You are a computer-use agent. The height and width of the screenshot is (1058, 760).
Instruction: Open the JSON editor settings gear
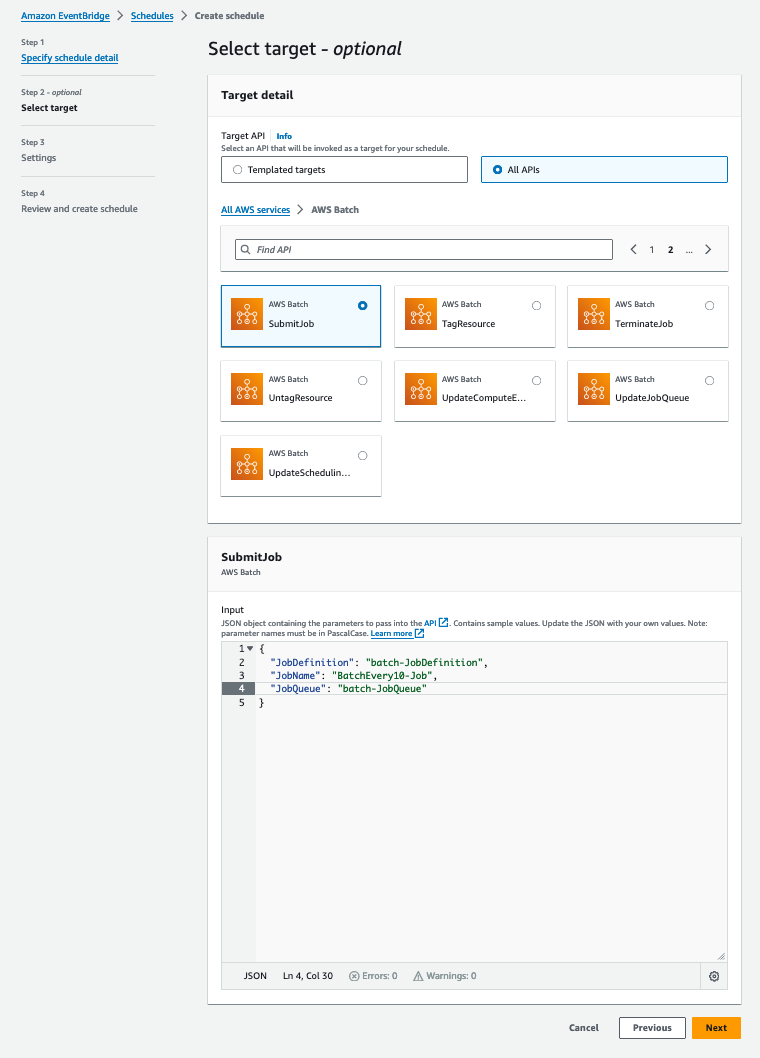click(x=714, y=975)
